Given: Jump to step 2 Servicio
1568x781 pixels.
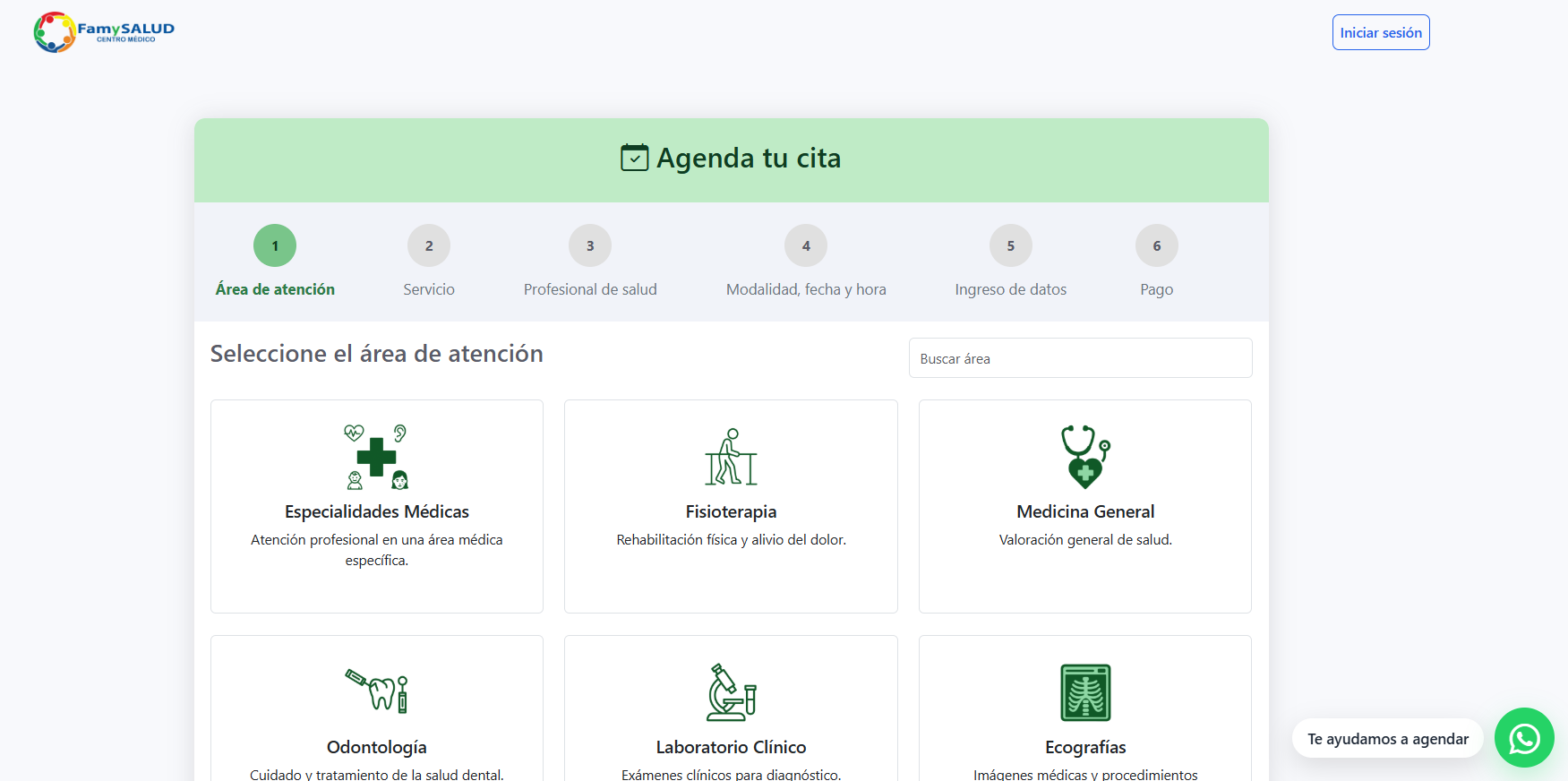Looking at the screenshot, I should tap(429, 245).
